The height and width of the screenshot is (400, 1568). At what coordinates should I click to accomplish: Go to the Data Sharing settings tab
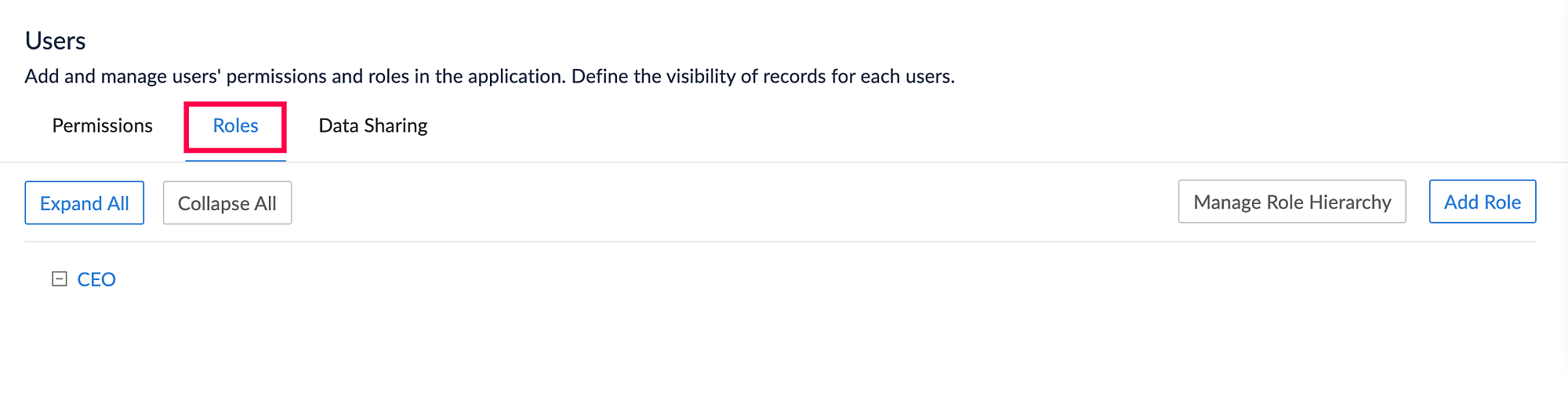pyautogui.click(x=372, y=125)
